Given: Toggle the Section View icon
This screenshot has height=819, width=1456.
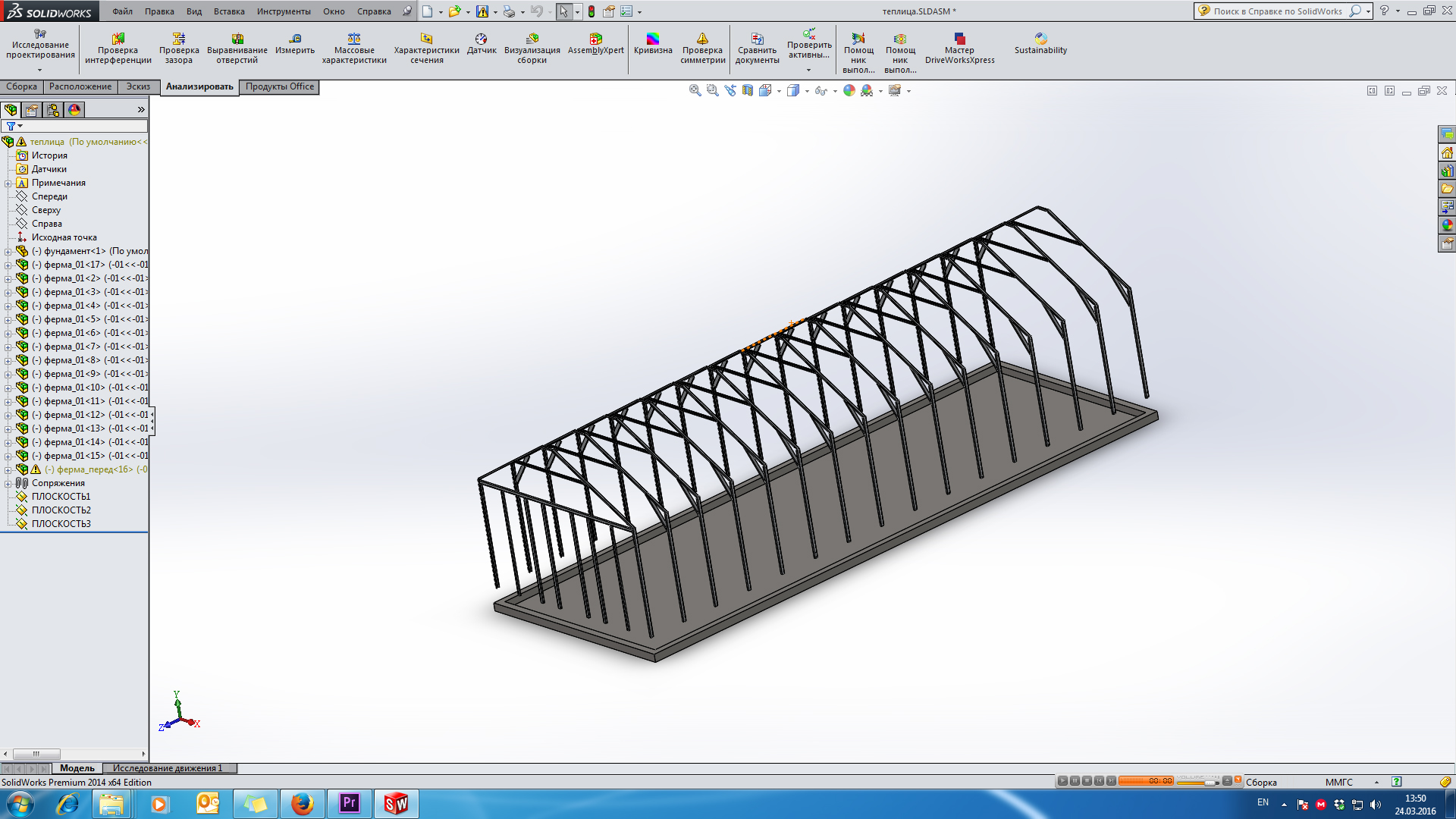Looking at the screenshot, I should pos(748,90).
